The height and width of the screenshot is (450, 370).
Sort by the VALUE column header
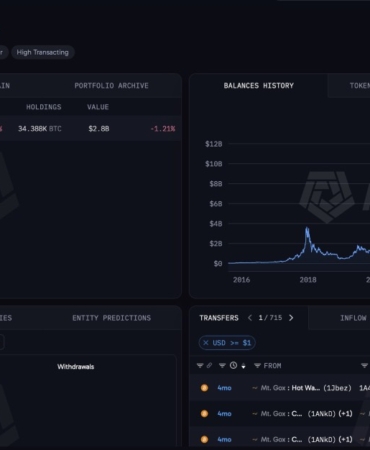point(98,107)
